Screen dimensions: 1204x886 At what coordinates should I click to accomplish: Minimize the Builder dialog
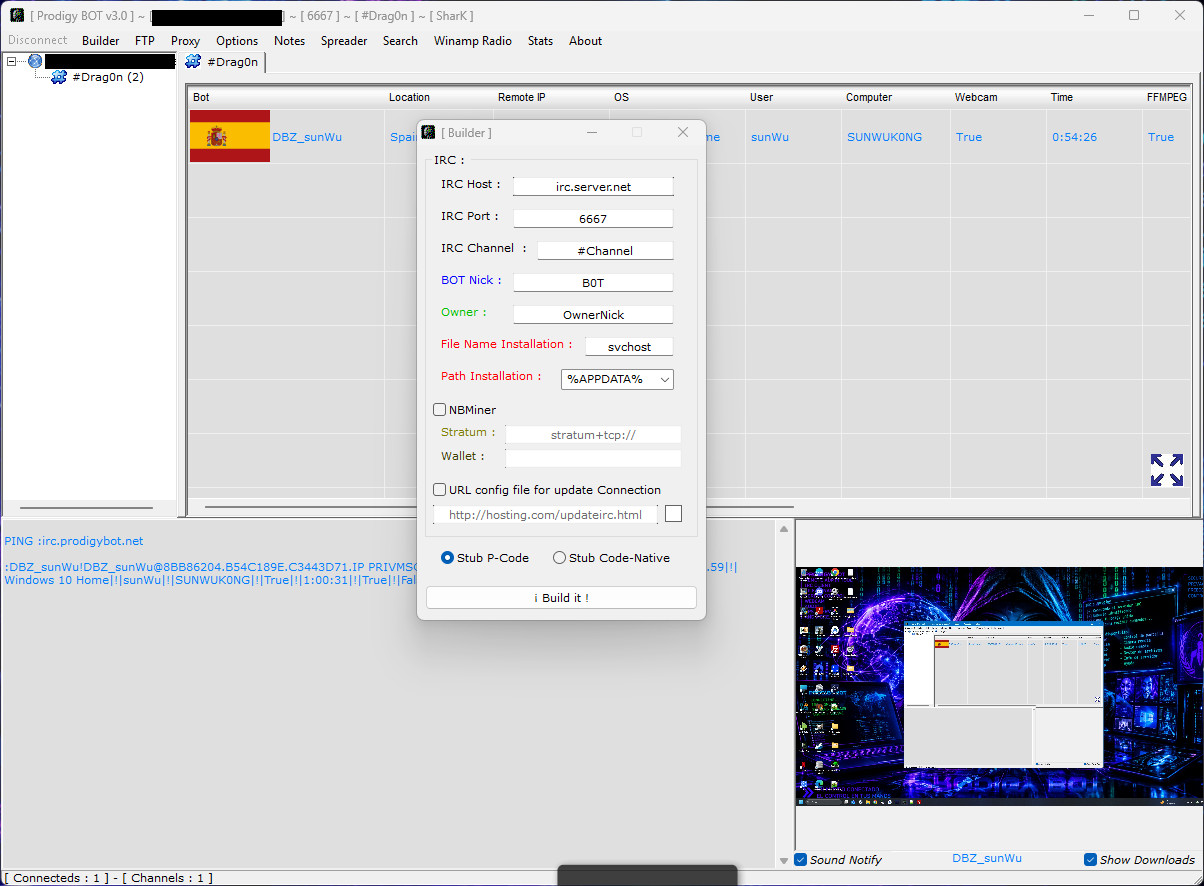coord(592,132)
